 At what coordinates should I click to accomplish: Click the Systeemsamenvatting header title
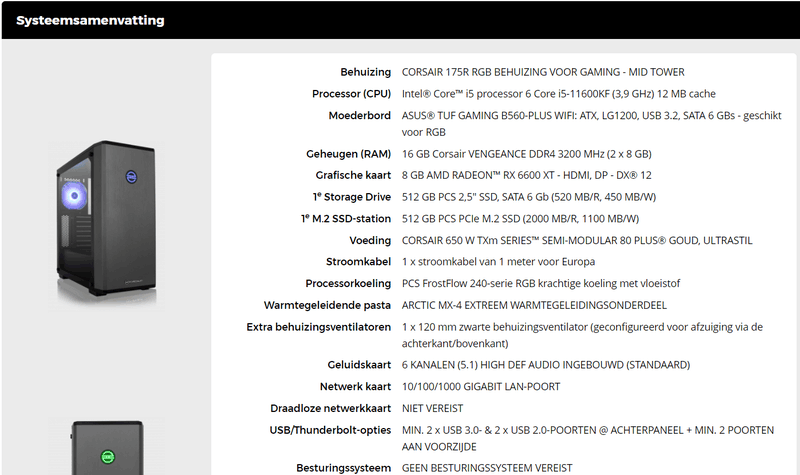click(90, 20)
